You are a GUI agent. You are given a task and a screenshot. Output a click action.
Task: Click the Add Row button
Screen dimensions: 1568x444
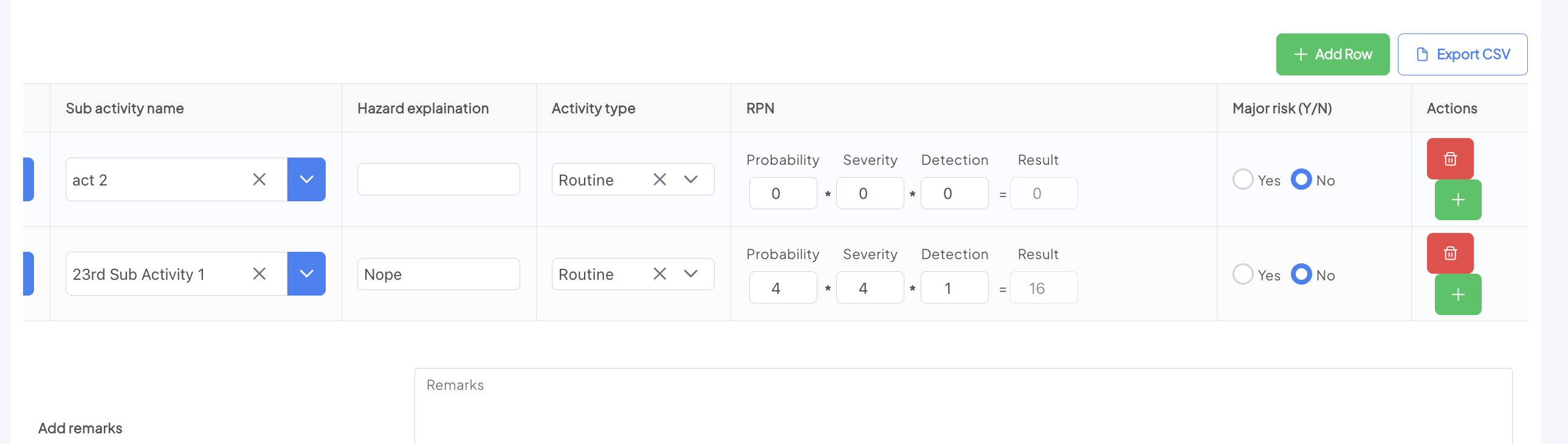[1332, 54]
